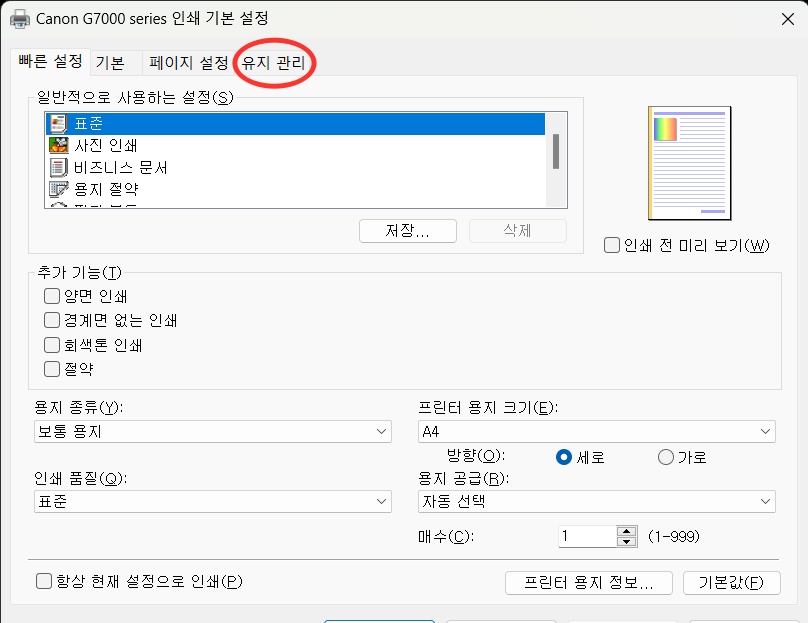This screenshot has width=808, height=623.
Task: Open 프린터 용지 정보... dialog
Action: click(x=588, y=583)
